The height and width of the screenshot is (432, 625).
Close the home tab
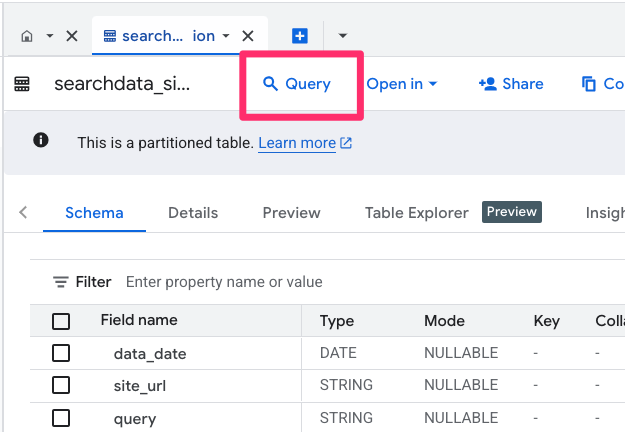72,36
